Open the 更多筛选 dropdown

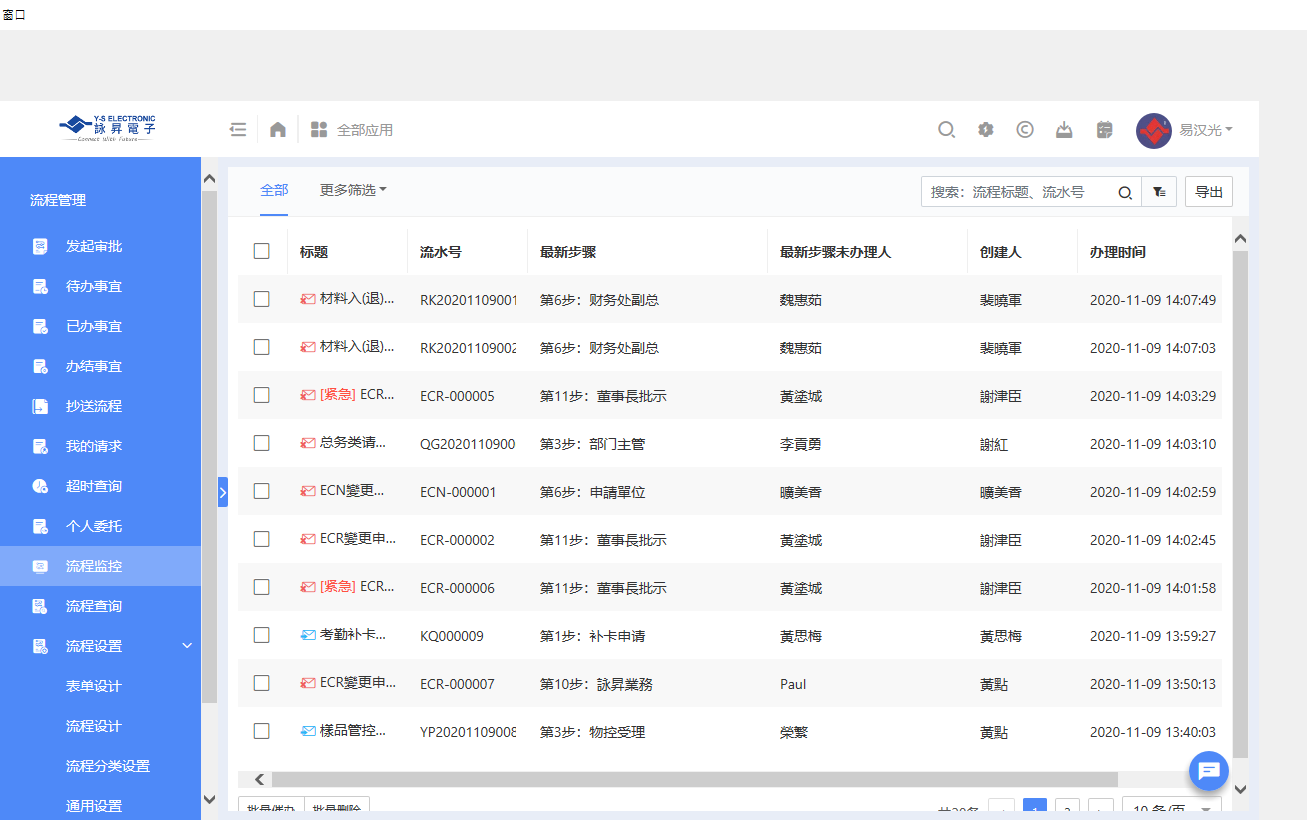pos(353,190)
